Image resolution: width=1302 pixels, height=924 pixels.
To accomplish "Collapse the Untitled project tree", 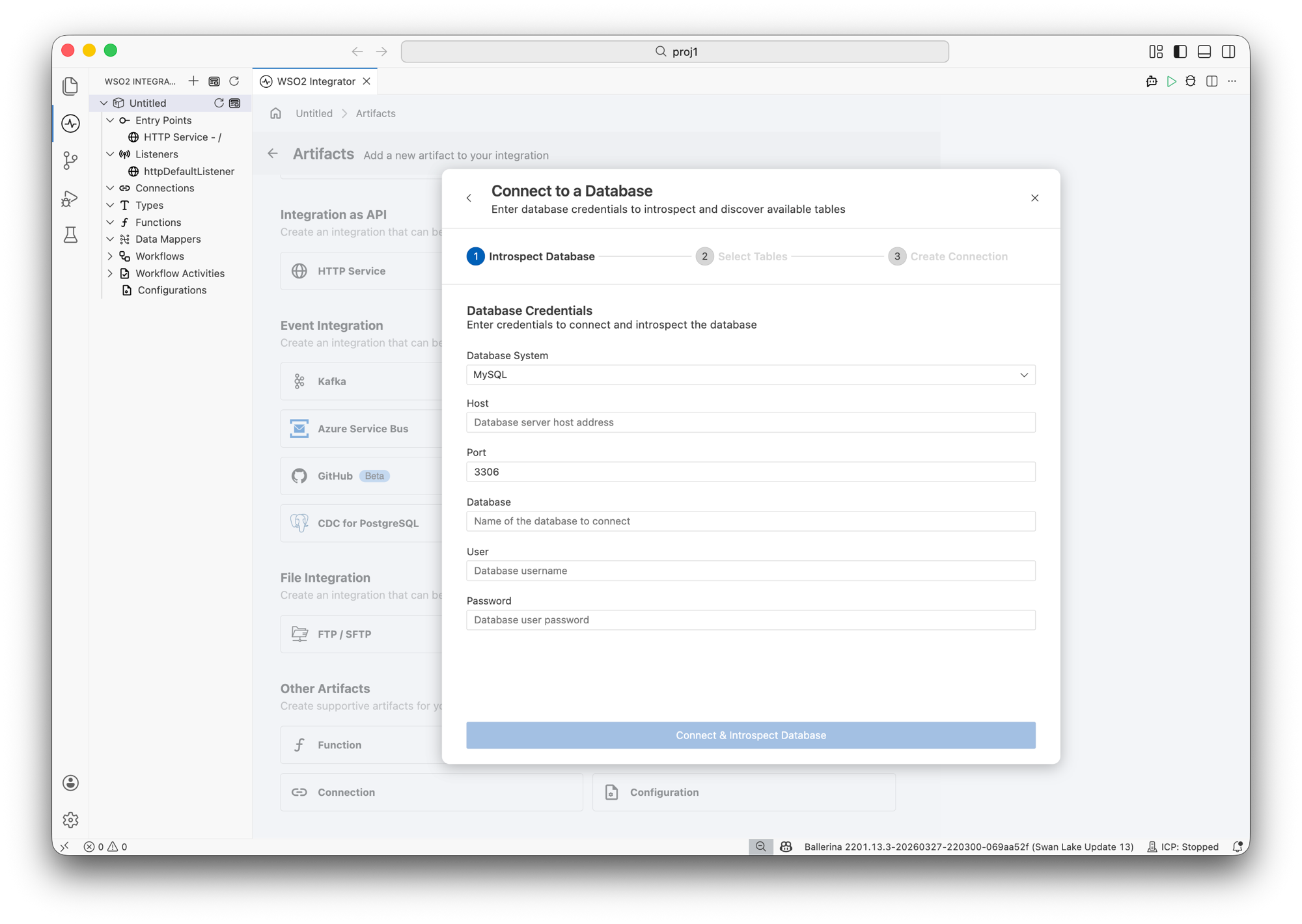I will pos(104,103).
